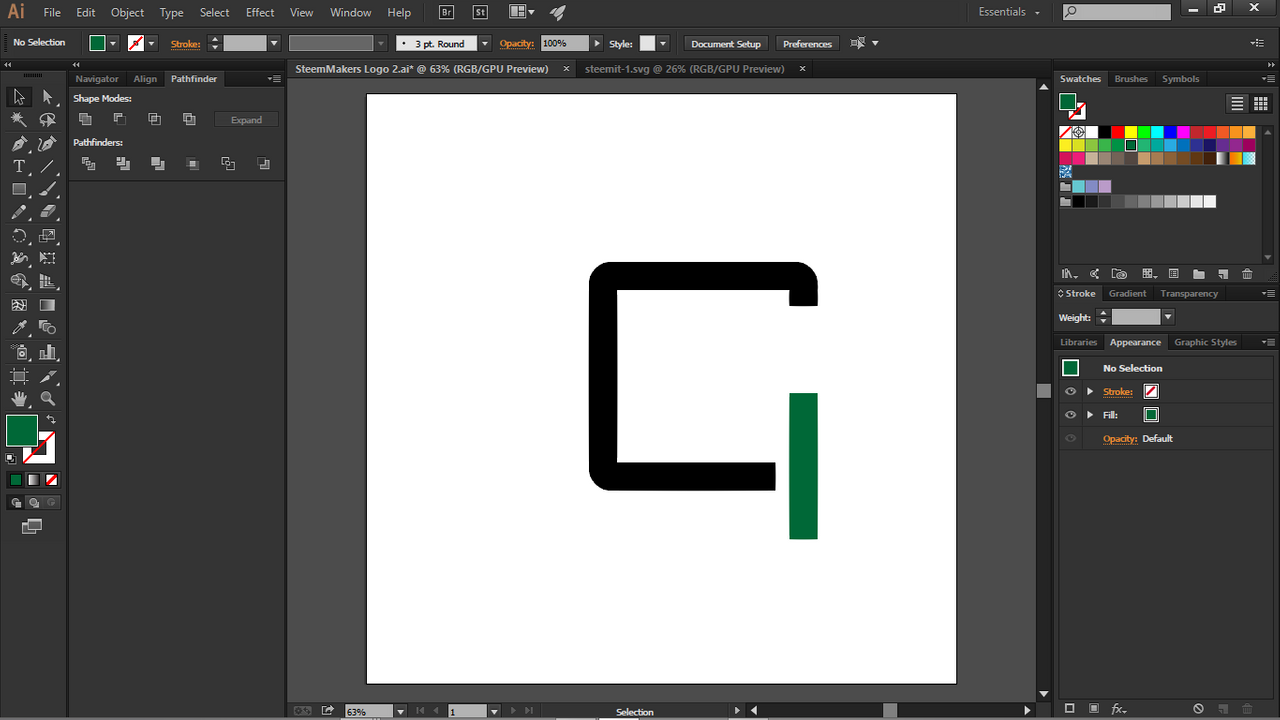Click the Document Setup button
Image resolution: width=1280 pixels, height=720 pixels.
click(726, 44)
